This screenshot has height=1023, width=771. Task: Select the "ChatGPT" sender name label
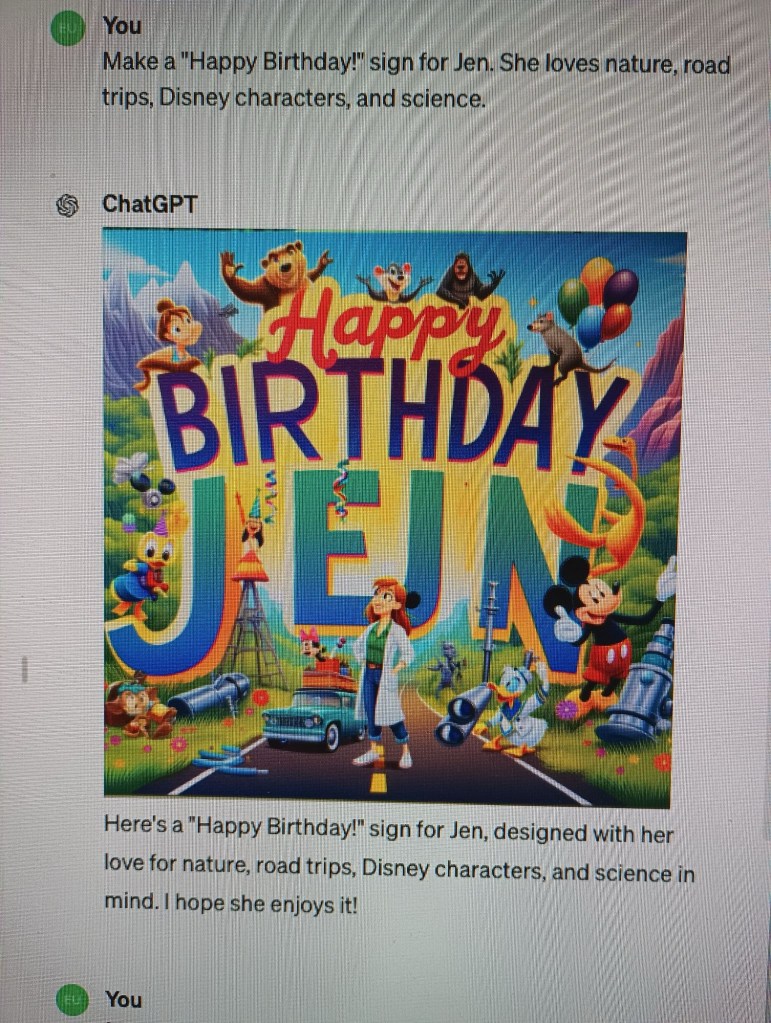click(149, 204)
